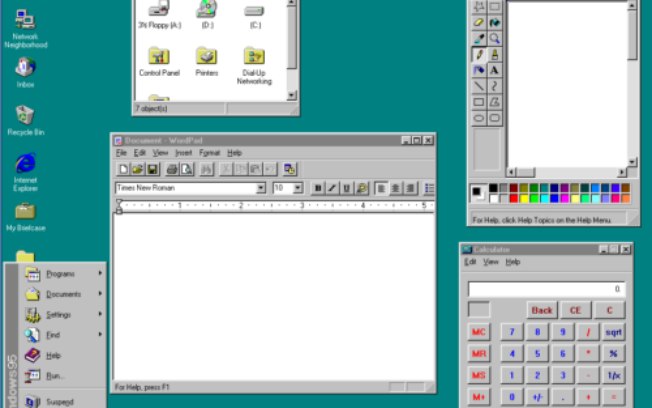652x408 pixels.
Task: Click My Computer scrollbar down arrow
Action: pos(291,95)
